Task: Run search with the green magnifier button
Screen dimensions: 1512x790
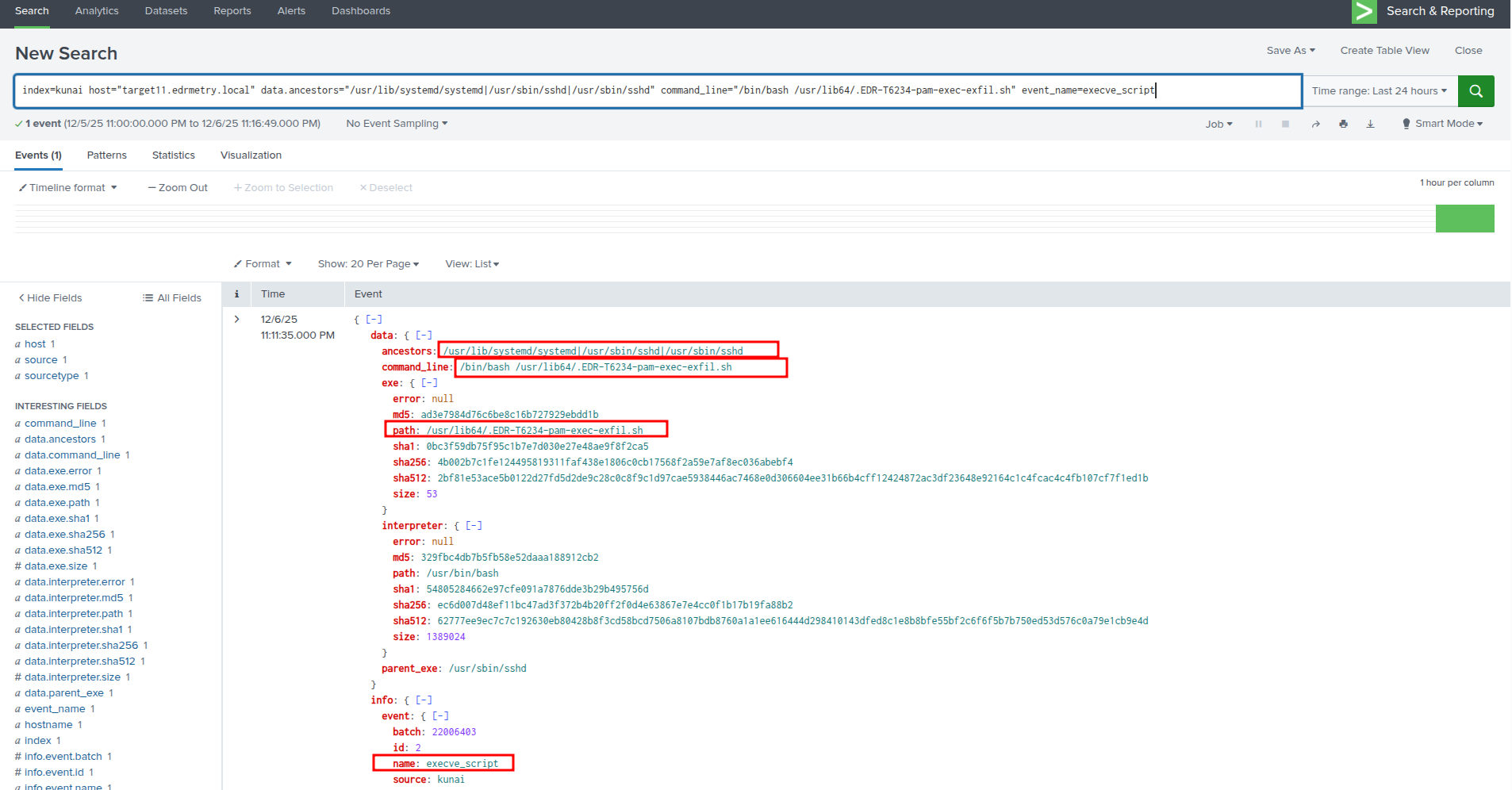Action: point(1476,91)
